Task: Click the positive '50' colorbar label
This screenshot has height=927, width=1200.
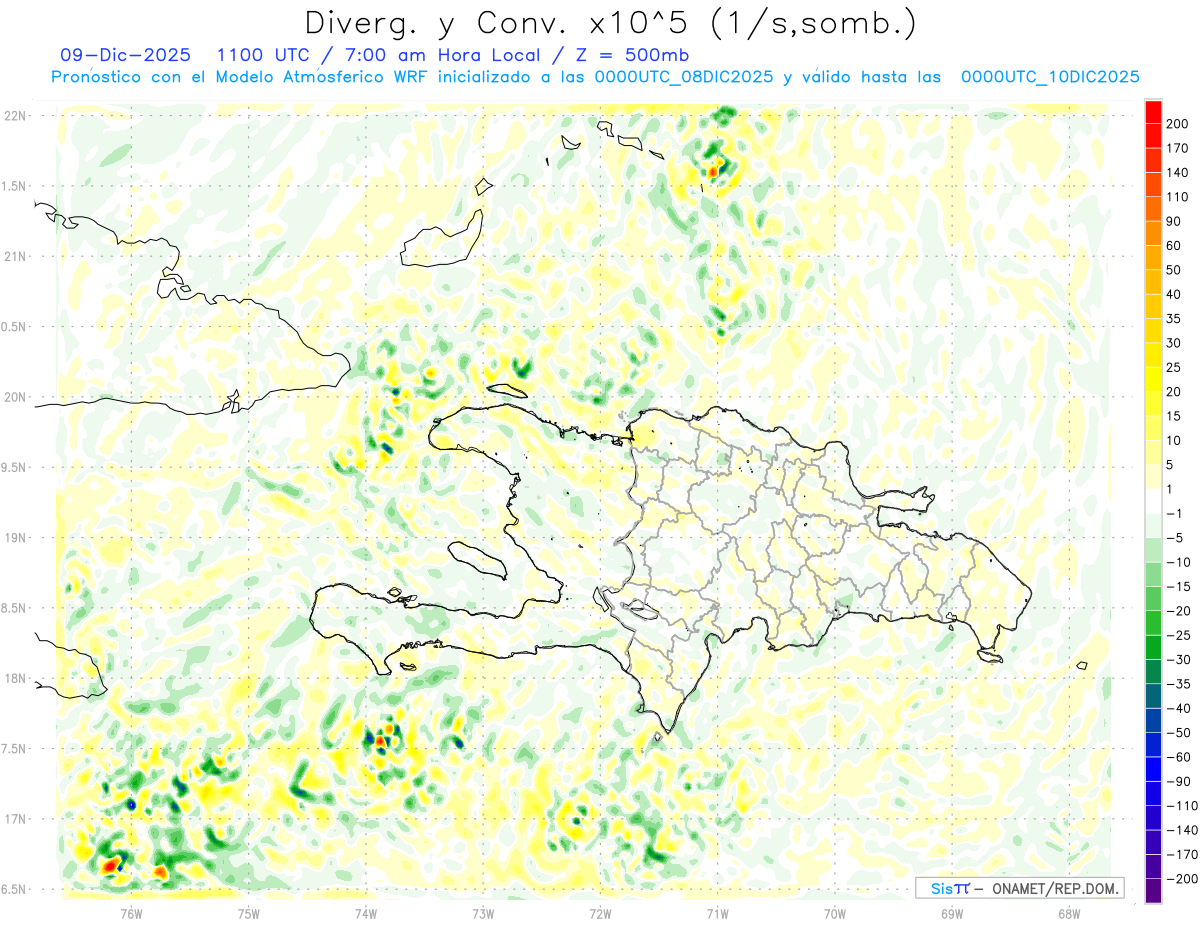Action: tap(1174, 270)
